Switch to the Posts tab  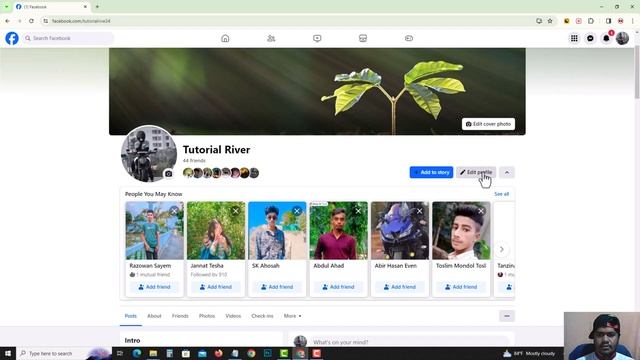[x=131, y=316]
